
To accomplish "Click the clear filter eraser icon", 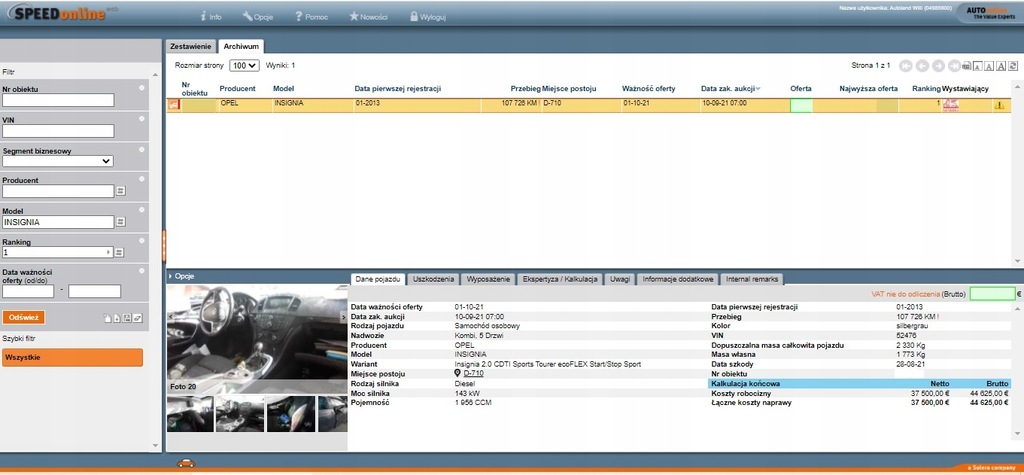I will [138, 318].
